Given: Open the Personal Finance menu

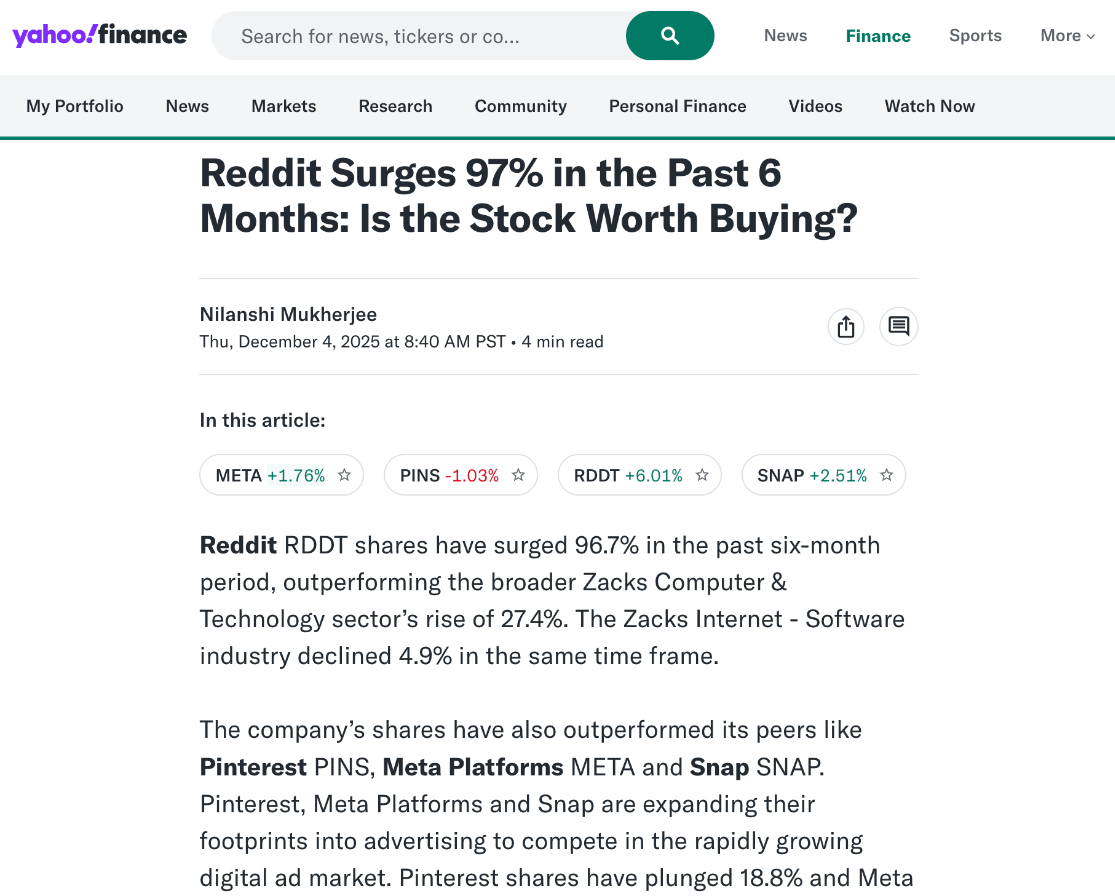Looking at the screenshot, I should [x=677, y=106].
